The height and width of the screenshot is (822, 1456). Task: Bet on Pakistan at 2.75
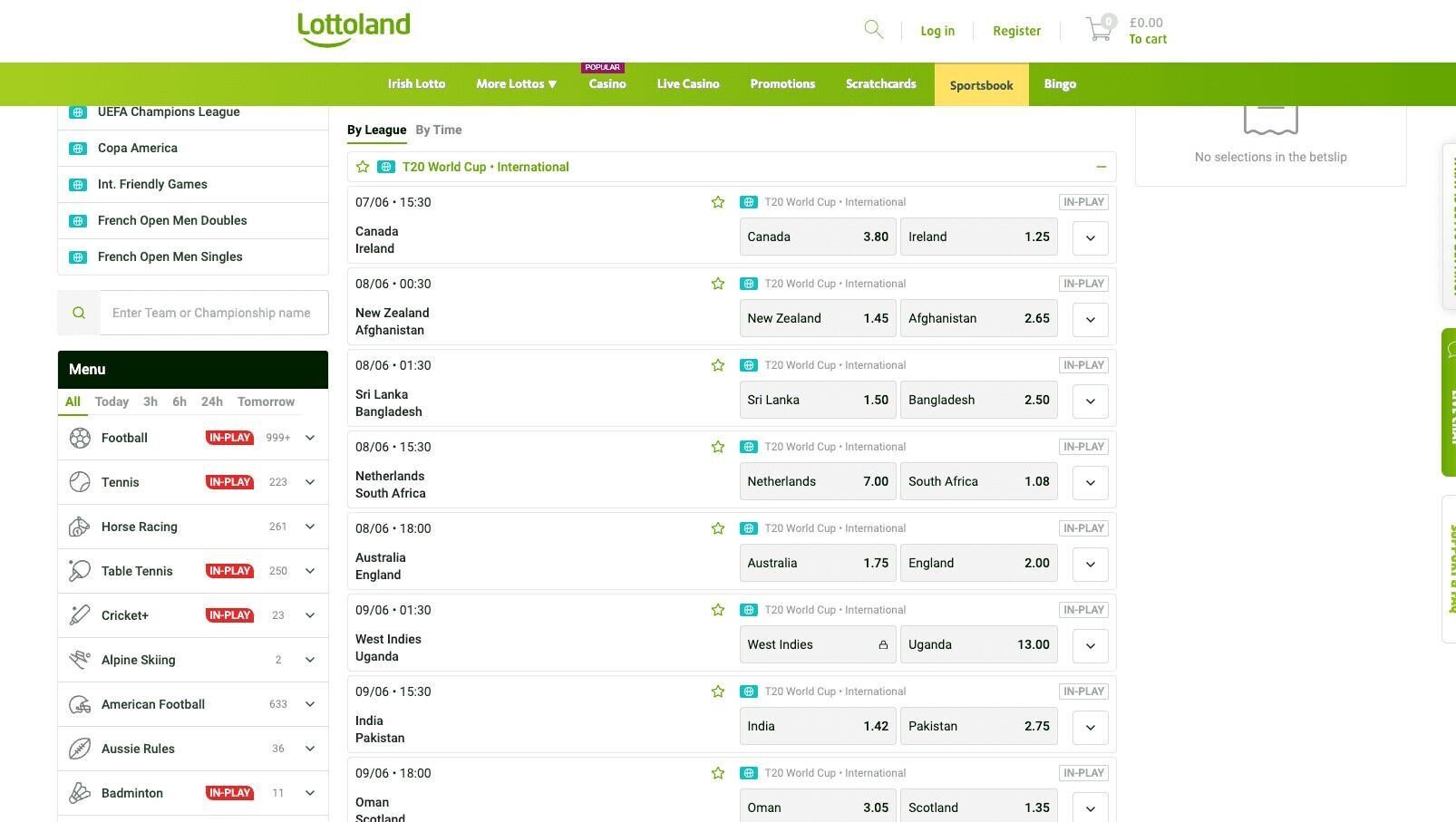click(x=979, y=727)
